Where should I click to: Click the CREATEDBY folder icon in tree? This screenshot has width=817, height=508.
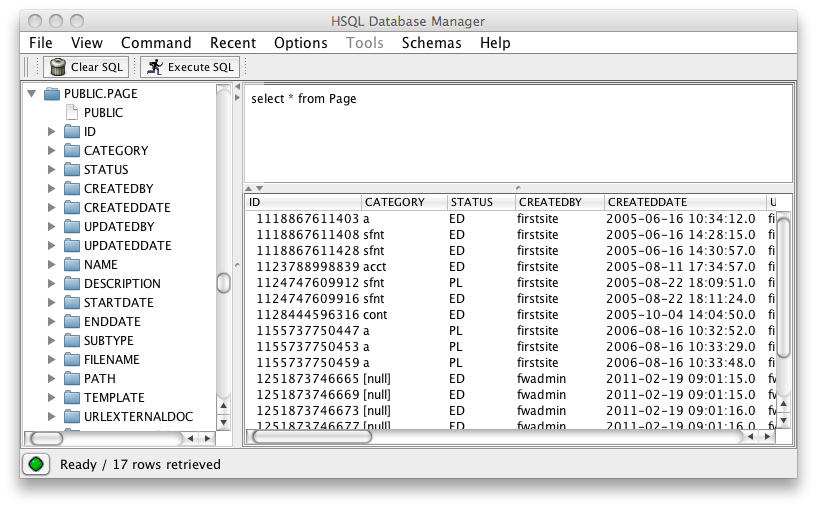pyautogui.click(x=72, y=189)
